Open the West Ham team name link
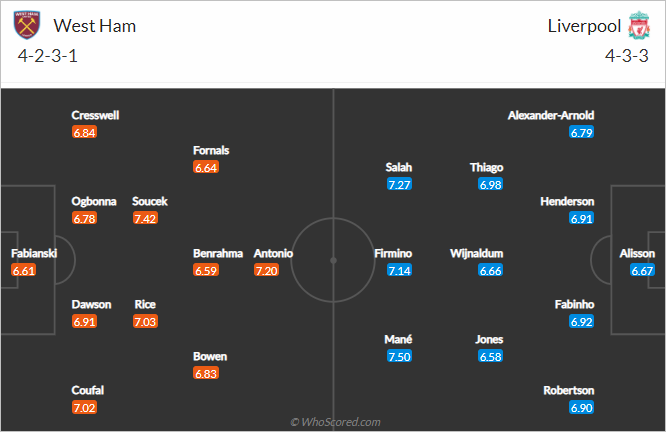The width and height of the screenshot is (666, 432). pos(94,26)
